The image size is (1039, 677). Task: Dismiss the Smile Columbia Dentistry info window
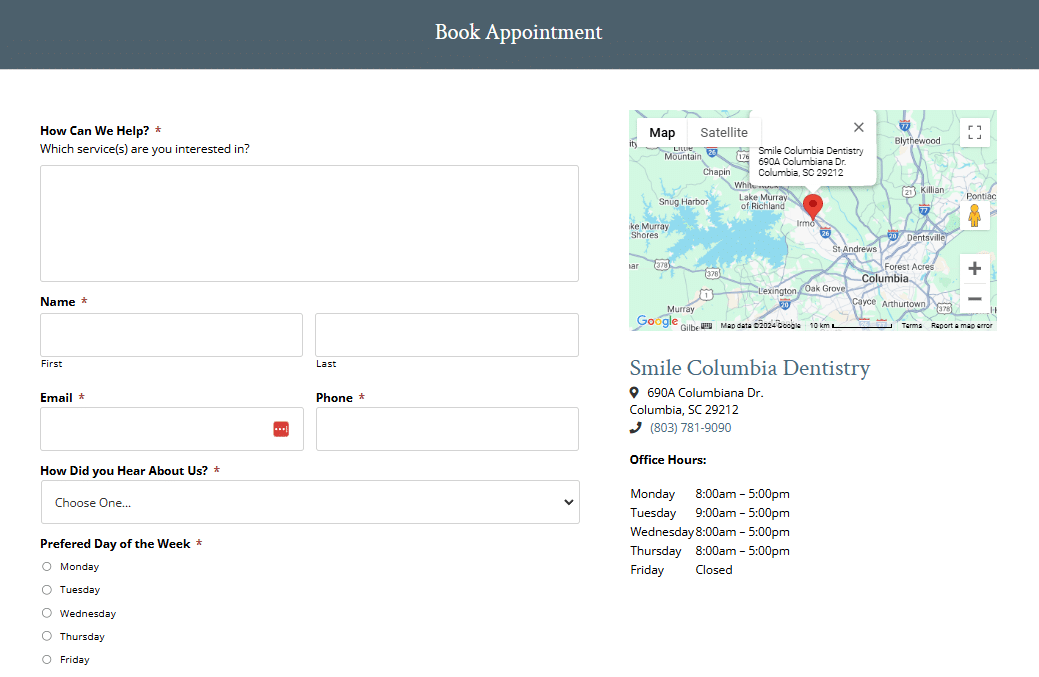[x=858, y=127]
